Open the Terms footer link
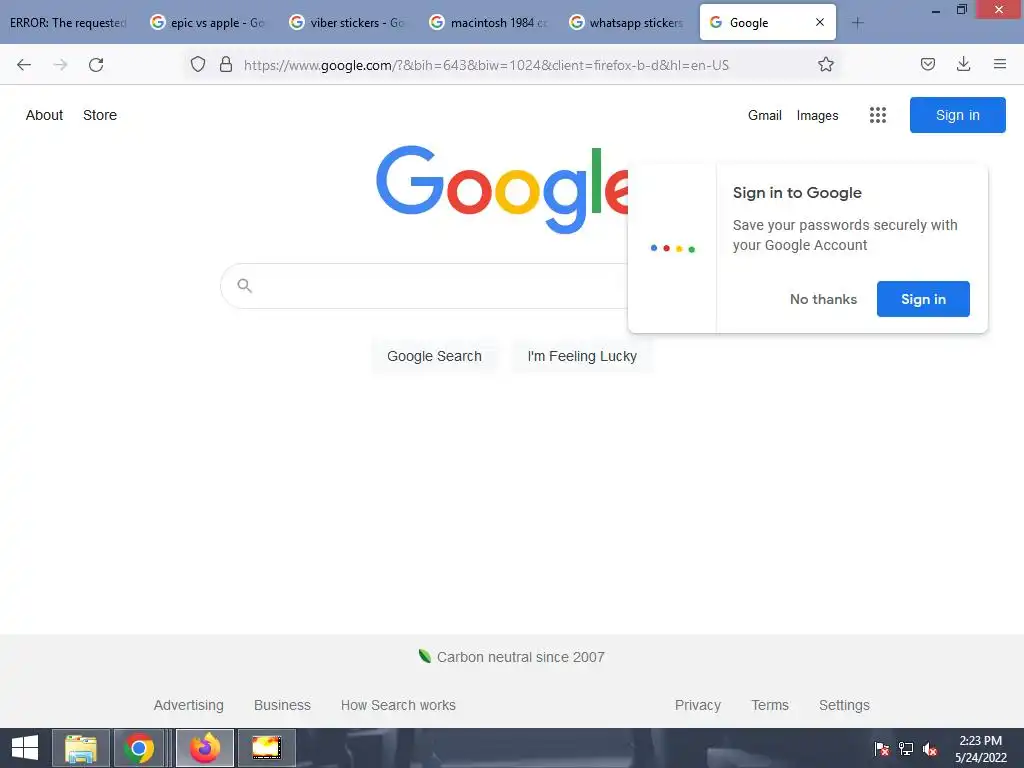 [x=770, y=705]
